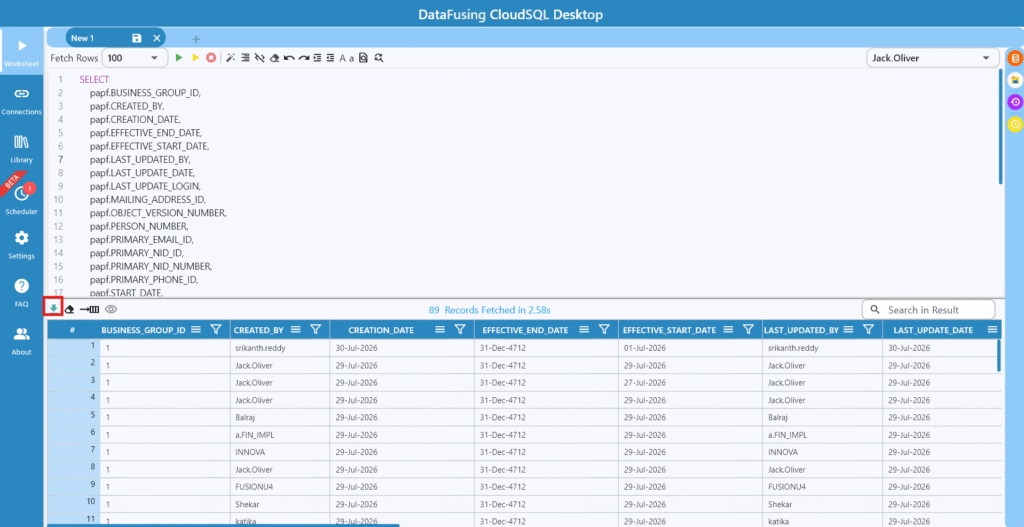
Task: Open the Fetch Rows 100 dropdown
Action: coord(134,58)
